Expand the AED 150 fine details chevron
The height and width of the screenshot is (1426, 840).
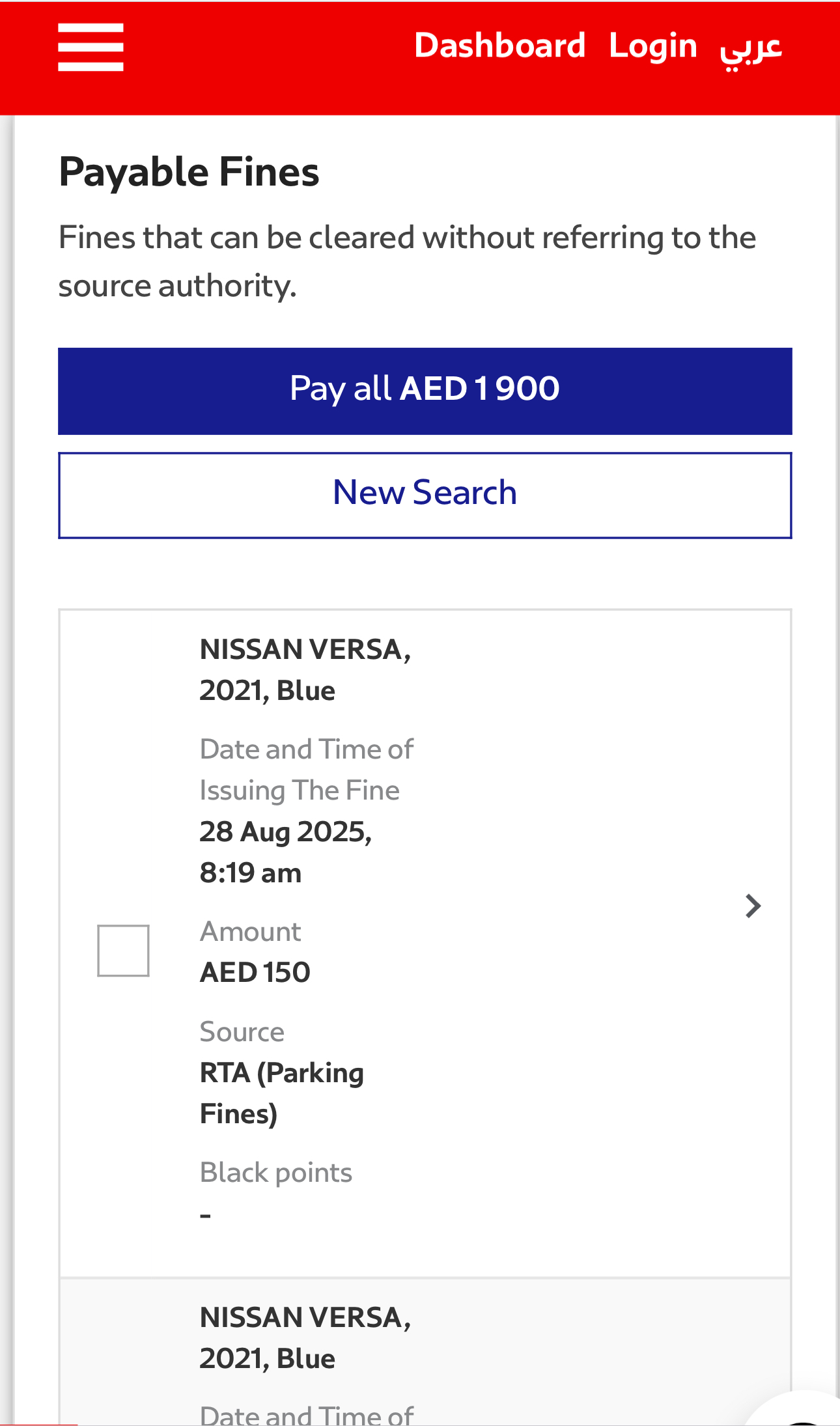coord(753,906)
